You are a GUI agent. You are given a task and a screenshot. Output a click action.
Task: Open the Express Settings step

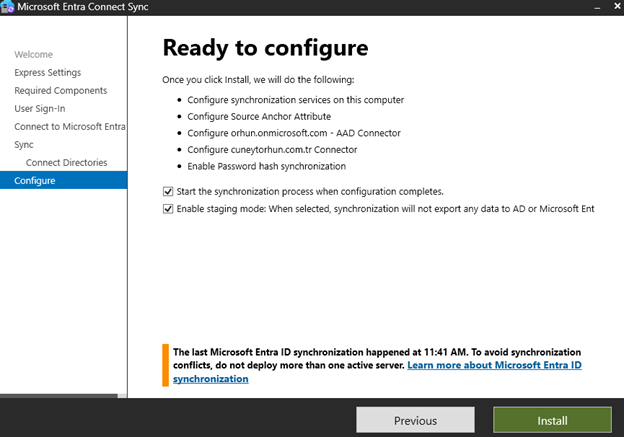coord(47,72)
